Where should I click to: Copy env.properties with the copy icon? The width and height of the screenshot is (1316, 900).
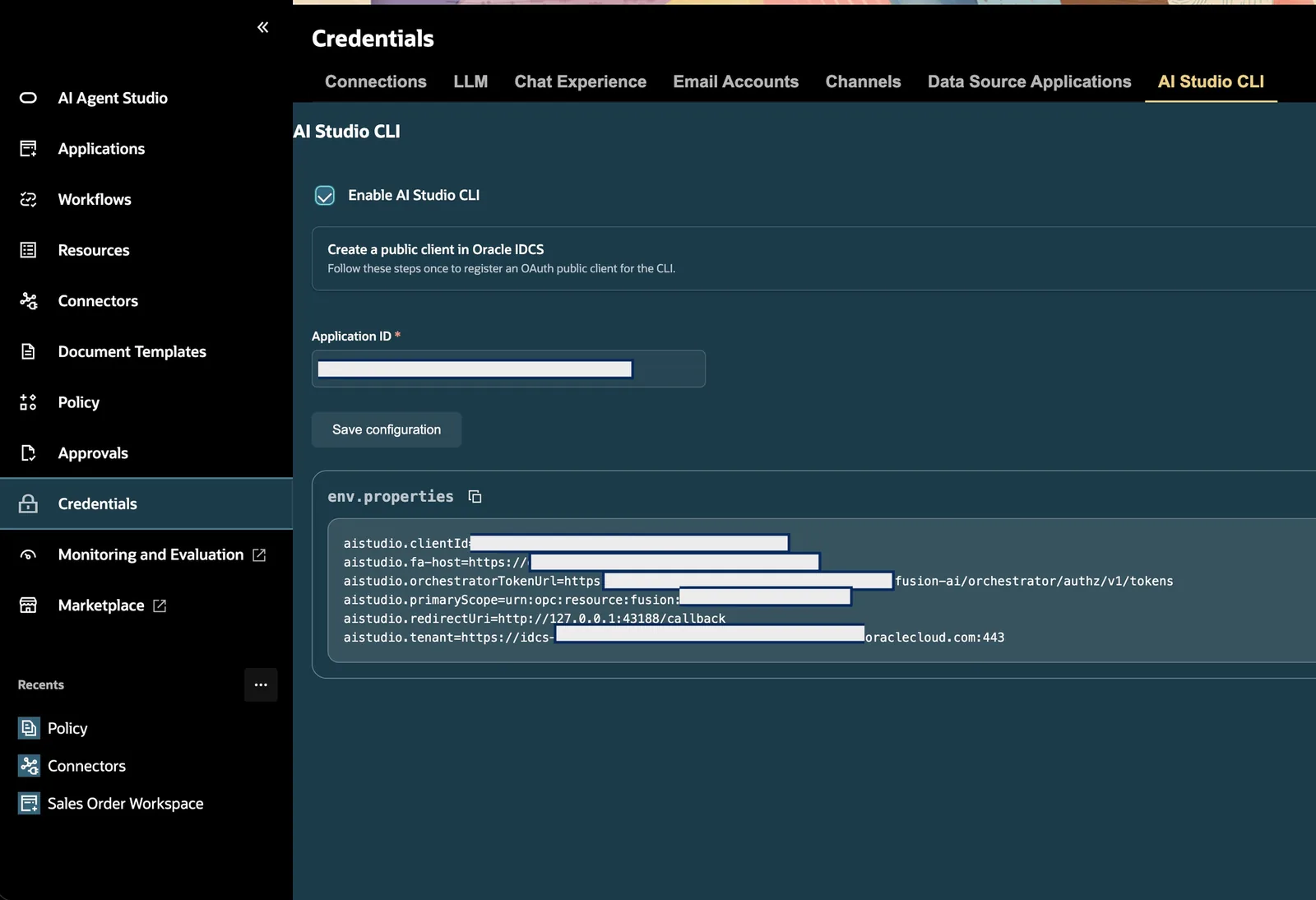click(x=475, y=496)
